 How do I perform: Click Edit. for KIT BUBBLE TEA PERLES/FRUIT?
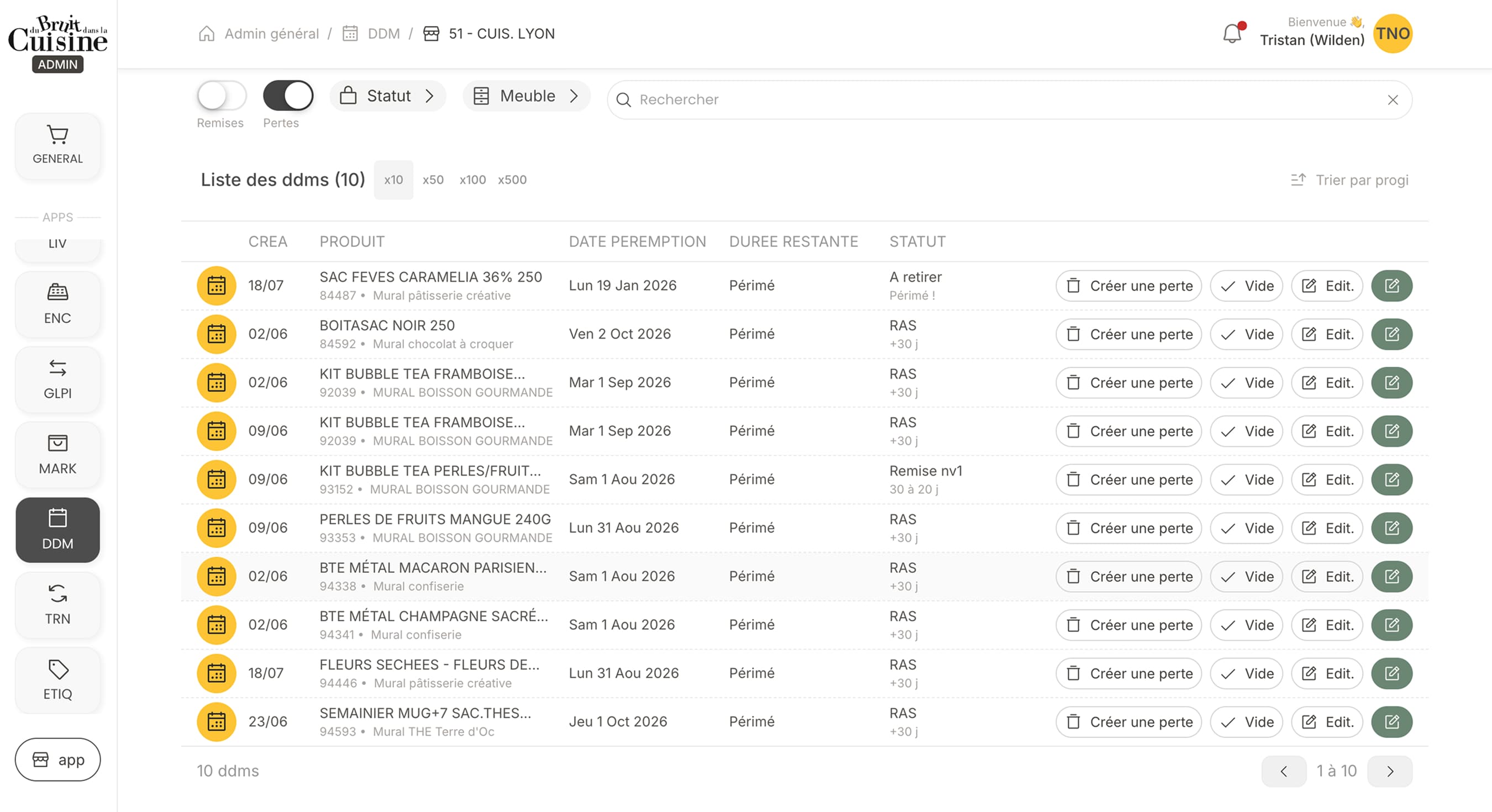click(x=1327, y=479)
